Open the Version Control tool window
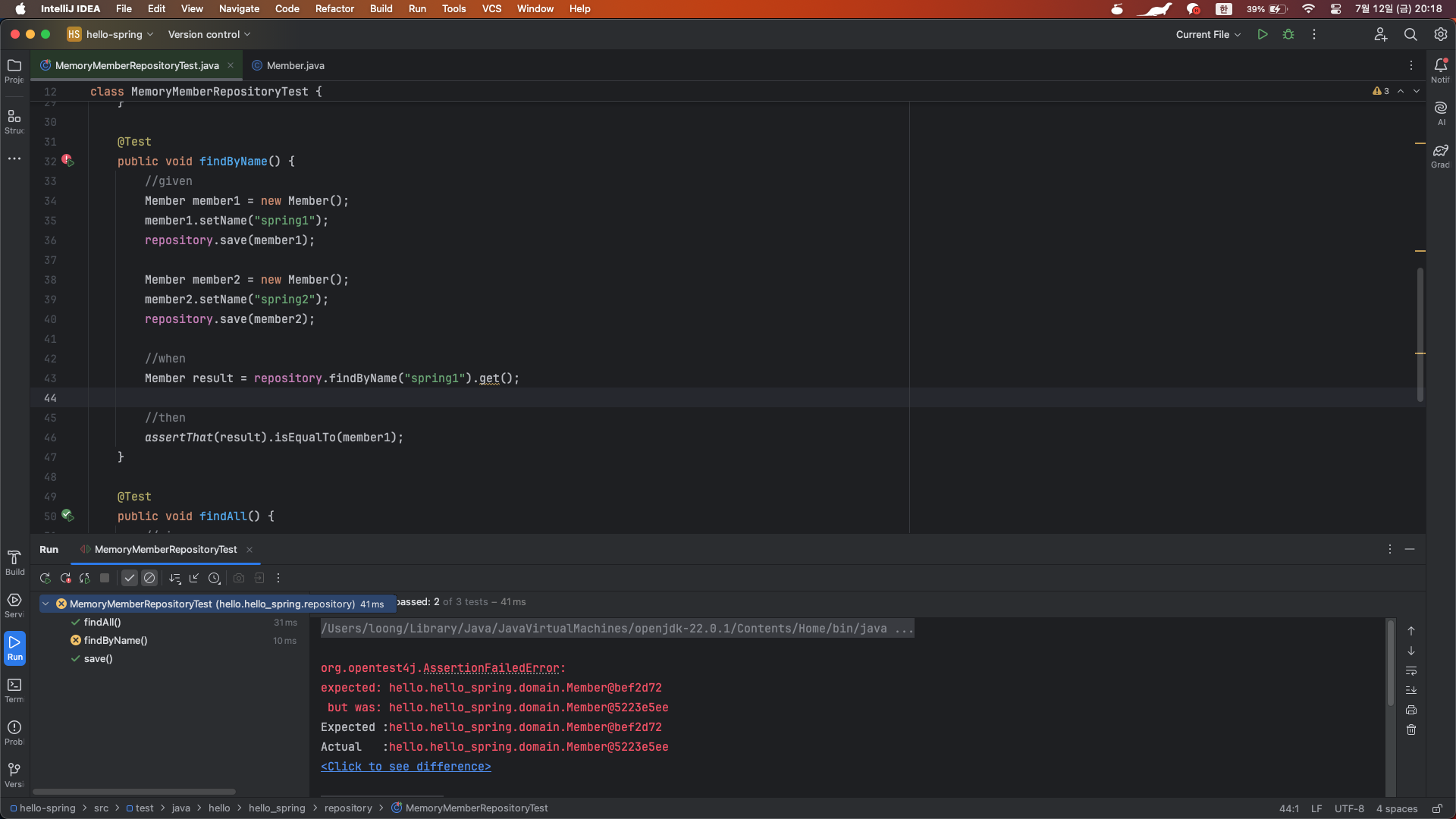Viewport: 1456px width, 819px height. (x=14, y=775)
